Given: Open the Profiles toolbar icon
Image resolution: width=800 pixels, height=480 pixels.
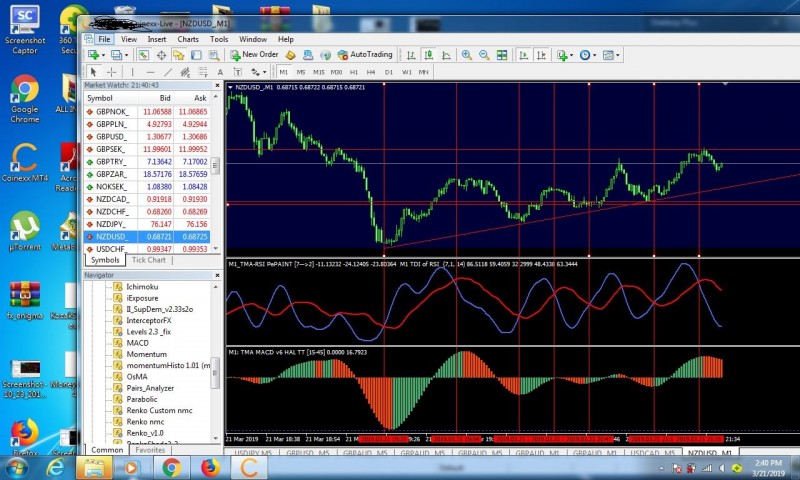Looking at the screenshot, I should coord(117,55).
